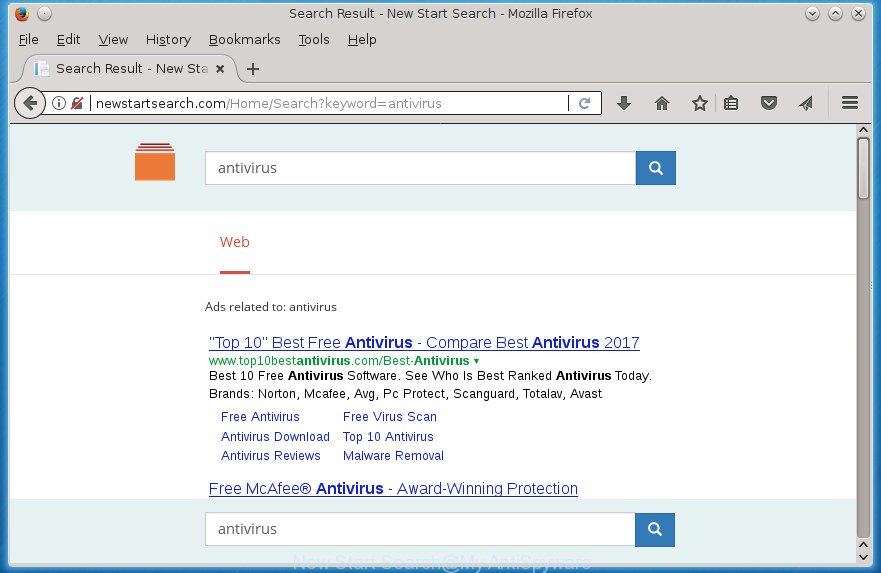This screenshot has height=573, width=881.
Task: Click 'Ads related to: antivirus' text
Action: pos(271,307)
